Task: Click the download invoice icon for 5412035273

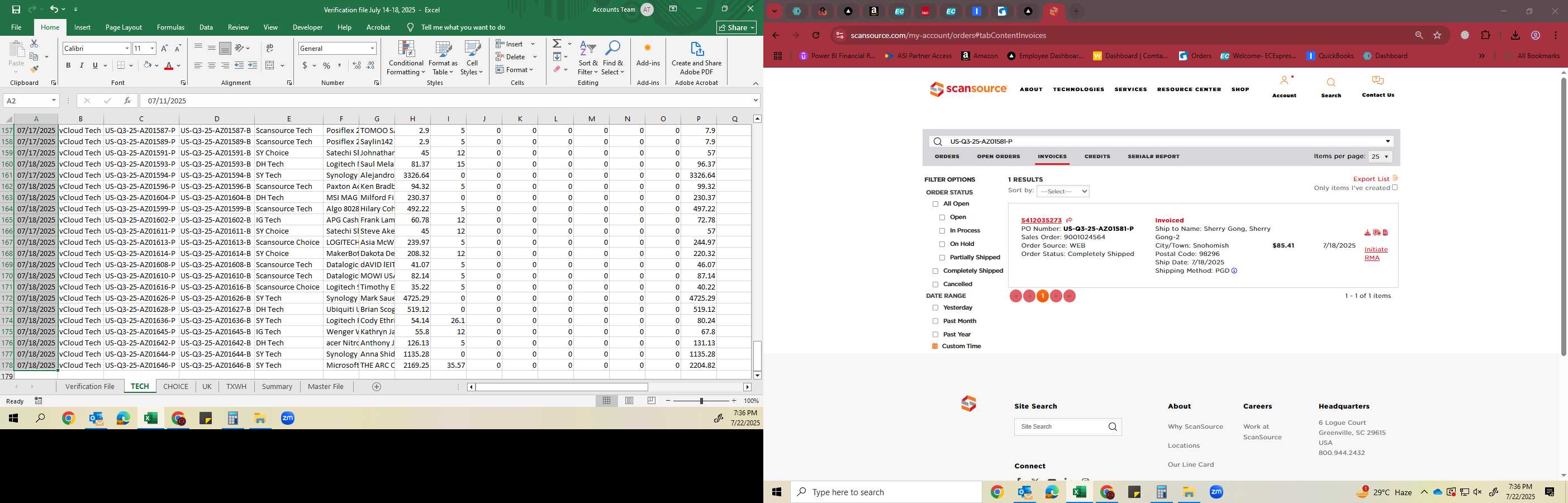Action: coord(1367,232)
